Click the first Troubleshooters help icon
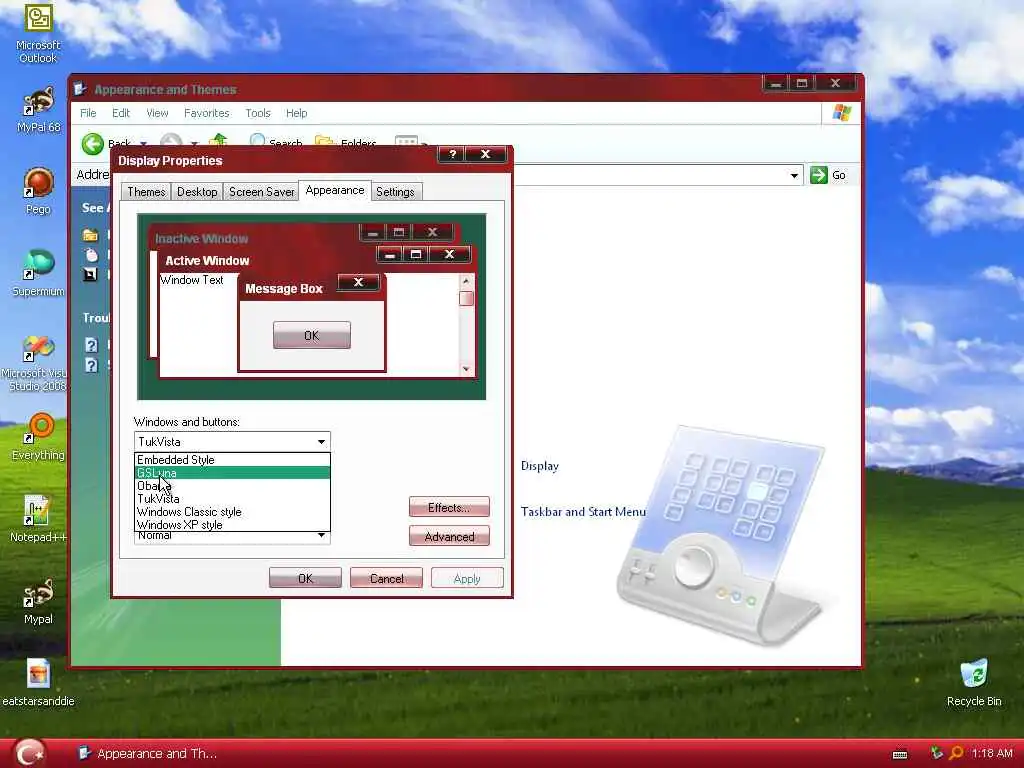This screenshot has height=768, width=1024. click(91, 345)
